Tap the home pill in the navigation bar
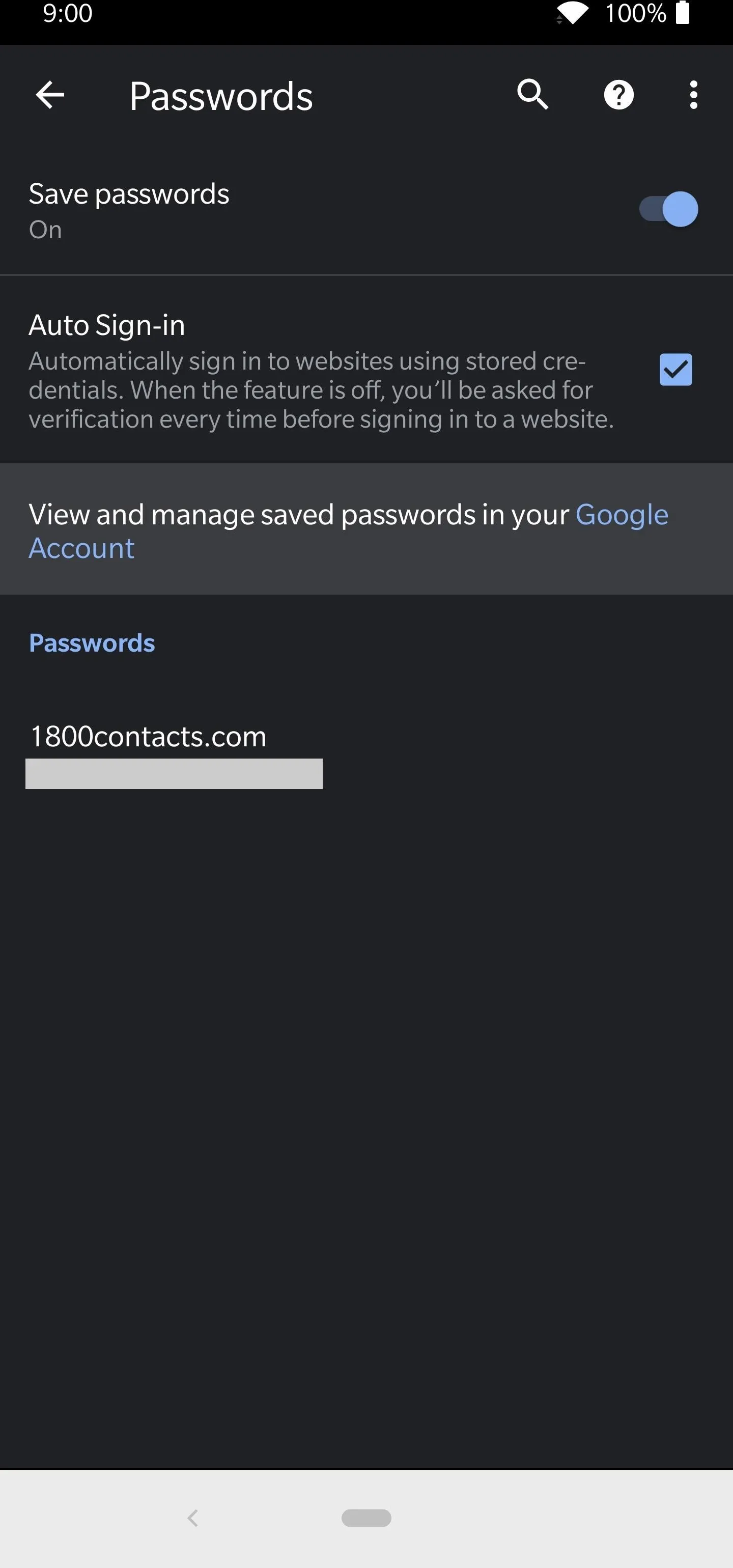 366,1518
